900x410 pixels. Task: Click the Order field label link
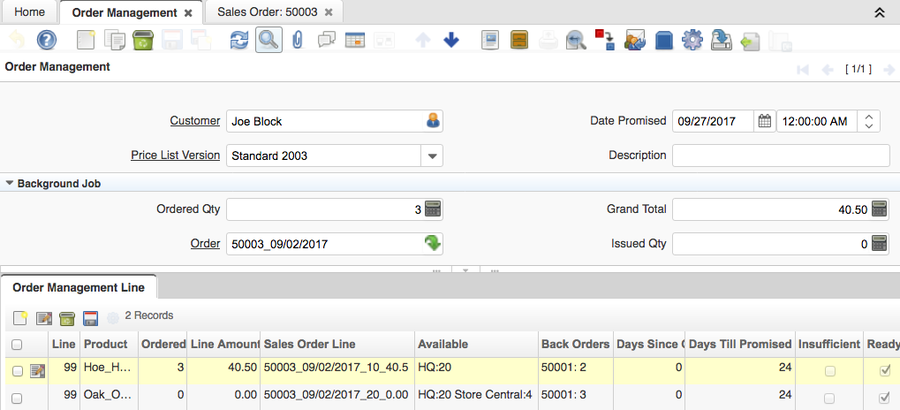coord(205,243)
